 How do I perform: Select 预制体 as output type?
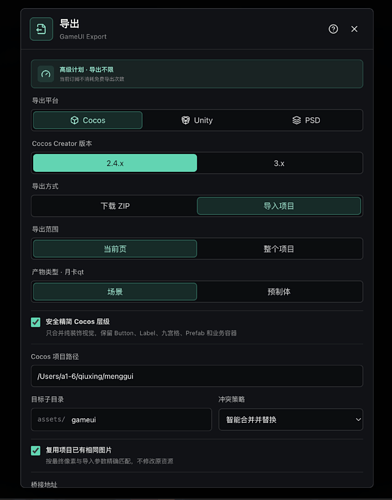pos(279,292)
